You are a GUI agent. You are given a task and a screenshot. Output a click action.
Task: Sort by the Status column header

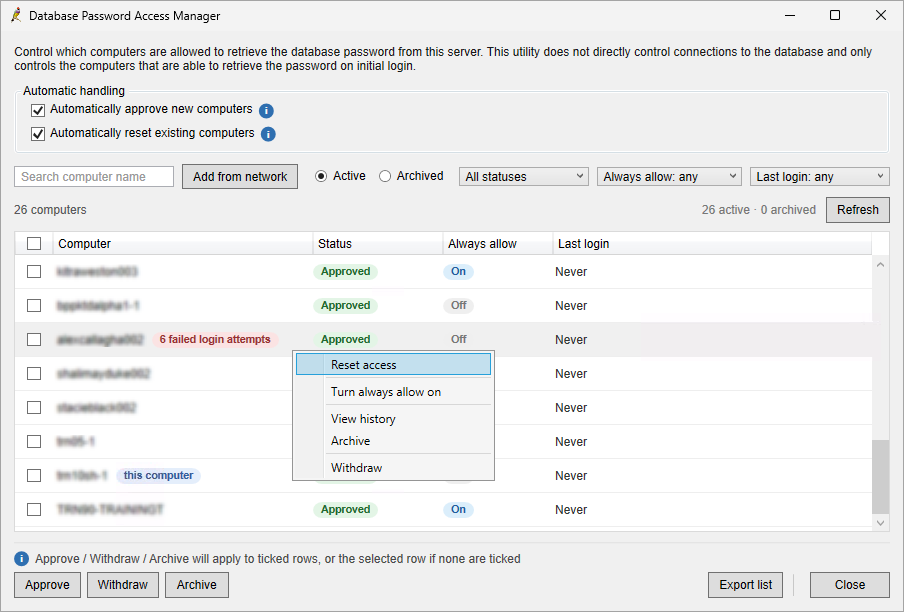coord(378,243)
